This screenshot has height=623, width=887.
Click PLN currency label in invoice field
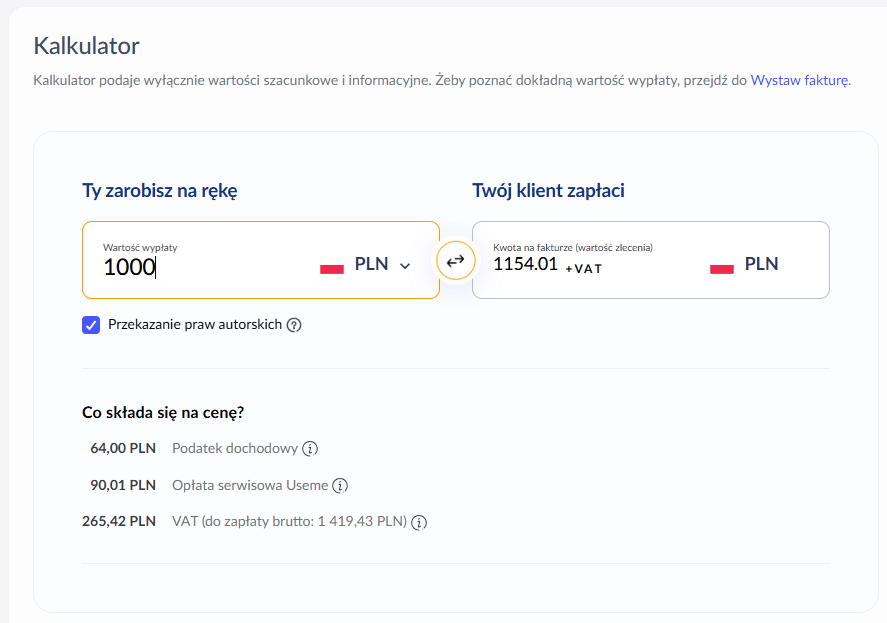(x=761, y=265)
